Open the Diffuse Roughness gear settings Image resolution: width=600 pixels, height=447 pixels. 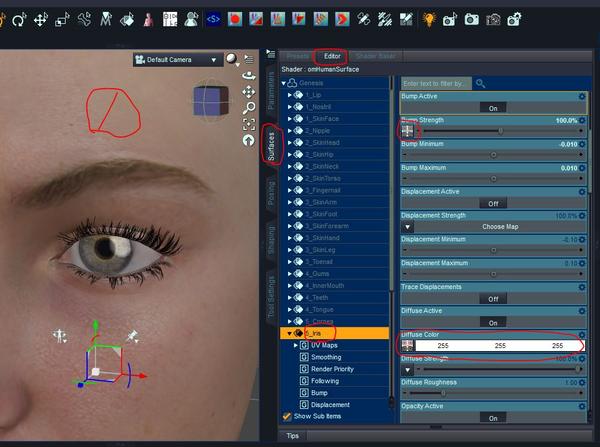click(x=582, y=382)
